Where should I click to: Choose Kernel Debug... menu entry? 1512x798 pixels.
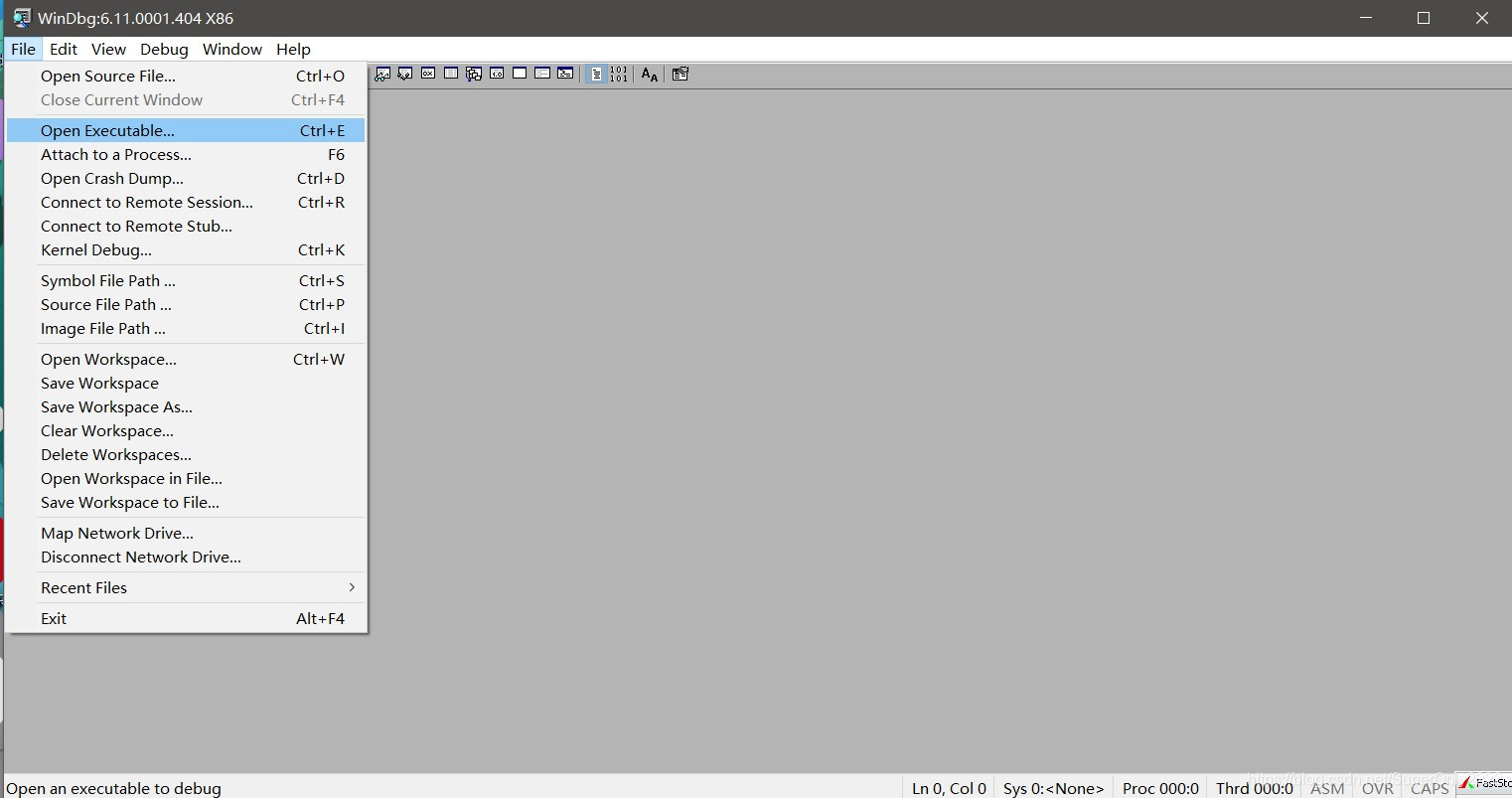(x=186, y=249)
